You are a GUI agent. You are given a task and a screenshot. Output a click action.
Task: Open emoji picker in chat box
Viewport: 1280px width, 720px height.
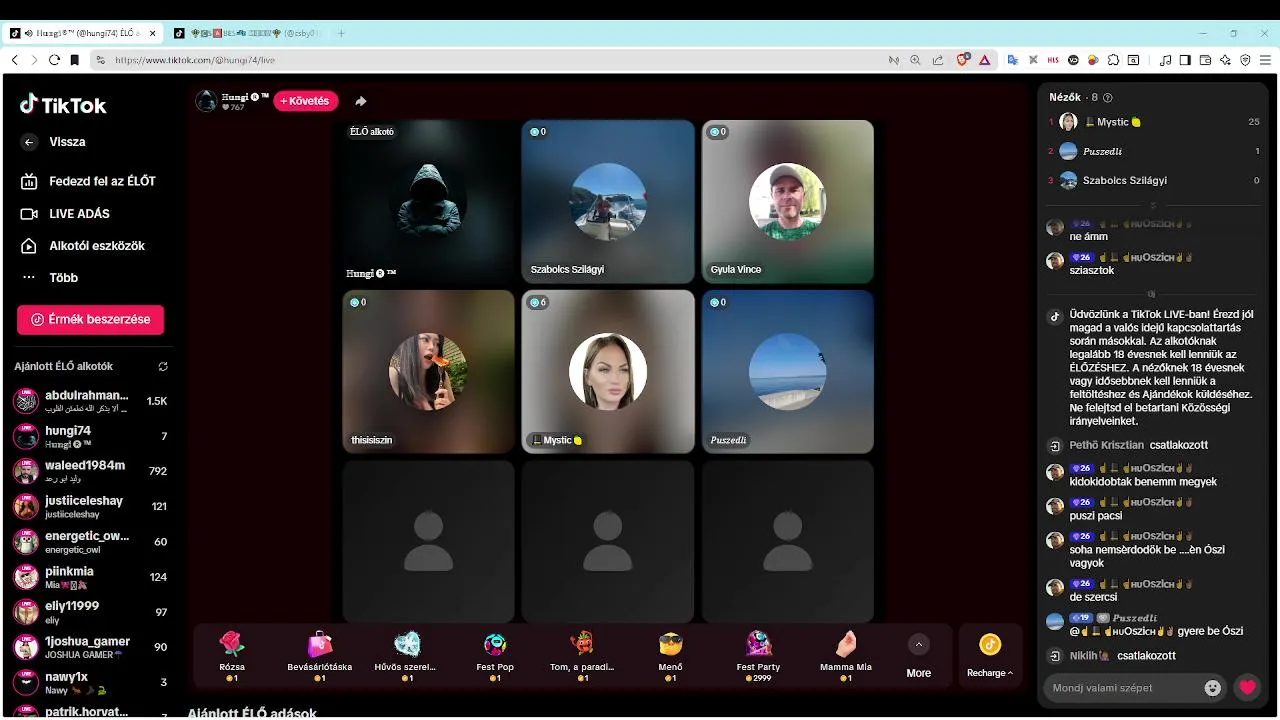1213,688
